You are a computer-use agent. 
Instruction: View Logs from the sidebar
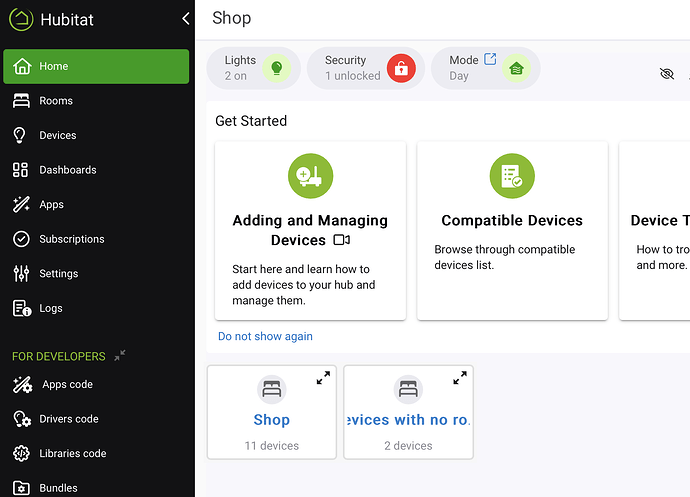(96, 308)
